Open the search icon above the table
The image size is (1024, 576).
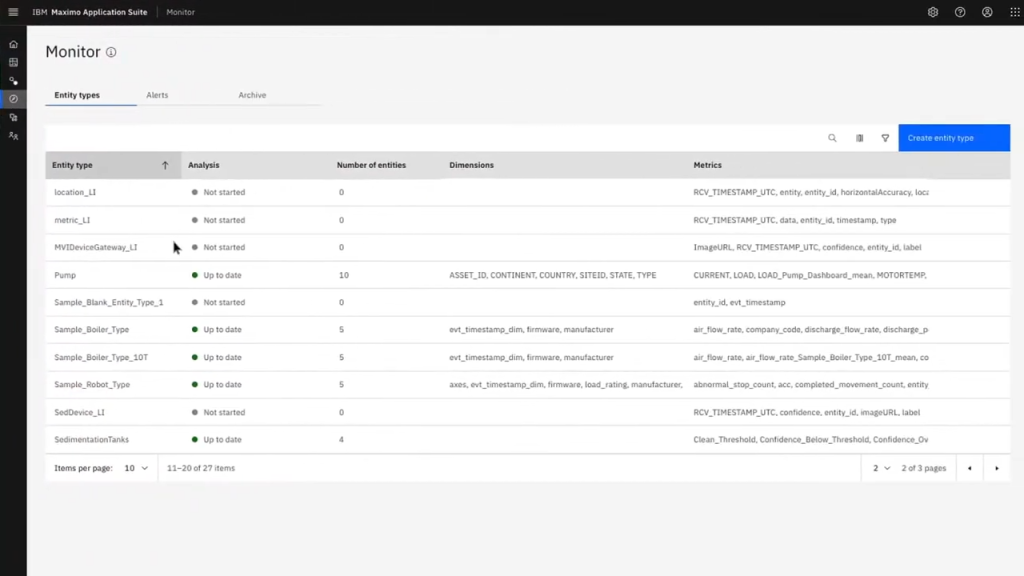[x=832, y=138]
